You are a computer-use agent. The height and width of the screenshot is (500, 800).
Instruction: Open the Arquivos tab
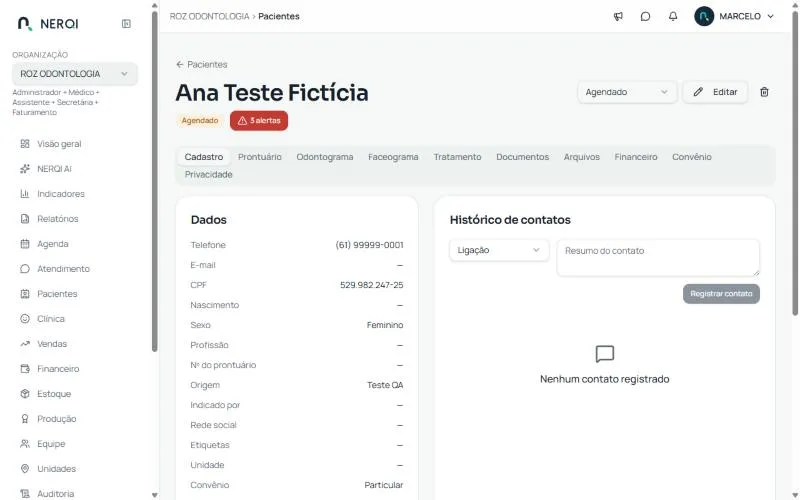(x=582, y=157)
